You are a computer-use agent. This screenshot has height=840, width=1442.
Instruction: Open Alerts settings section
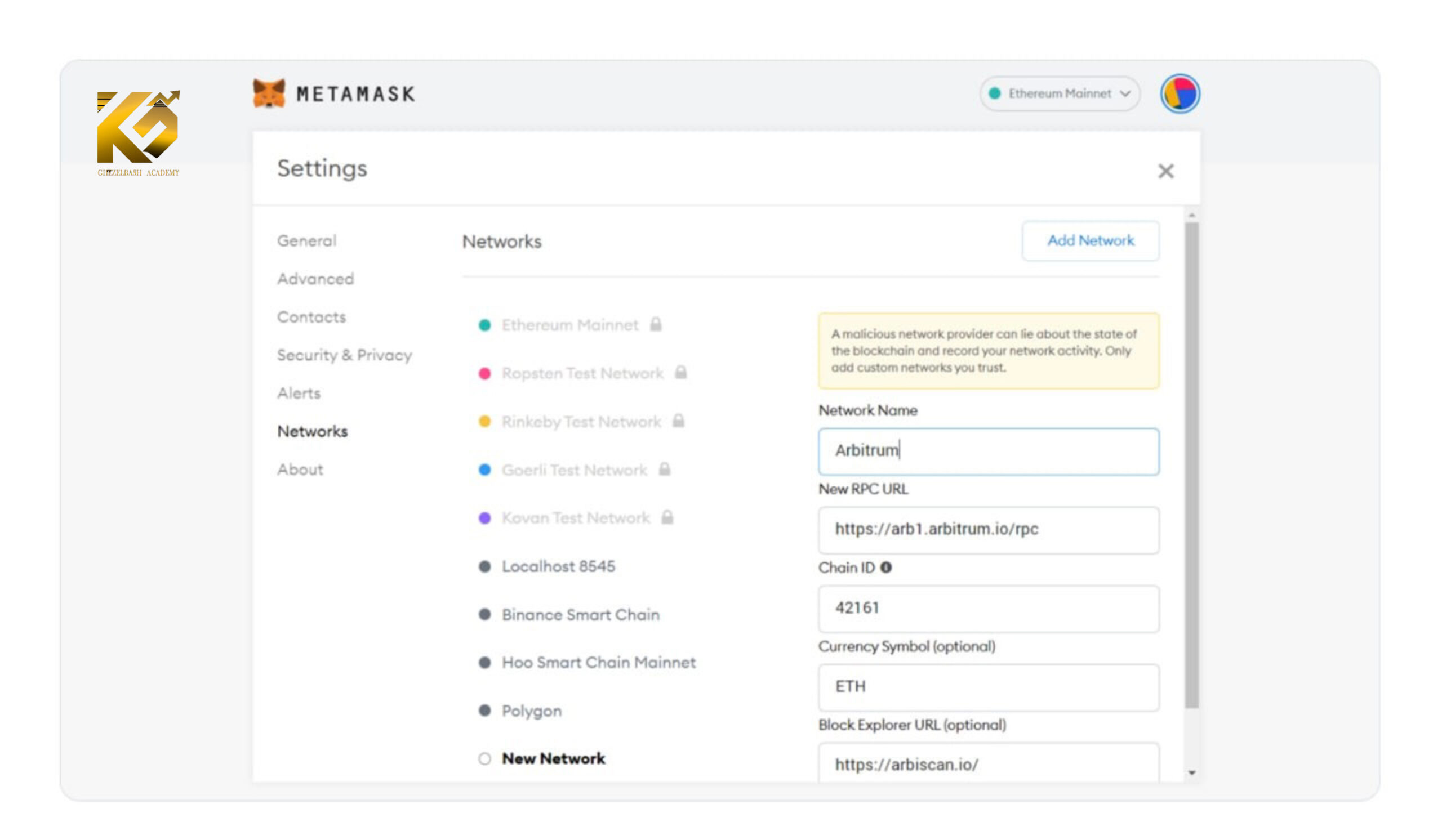299,394
